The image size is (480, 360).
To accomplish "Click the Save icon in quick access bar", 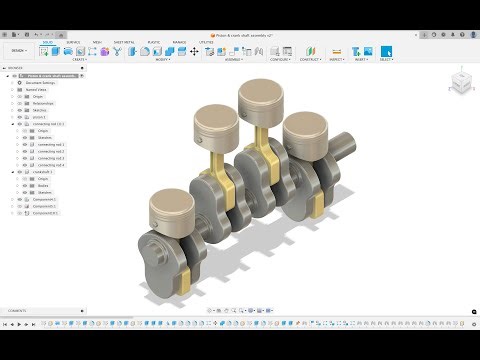I will click(27, 34).
